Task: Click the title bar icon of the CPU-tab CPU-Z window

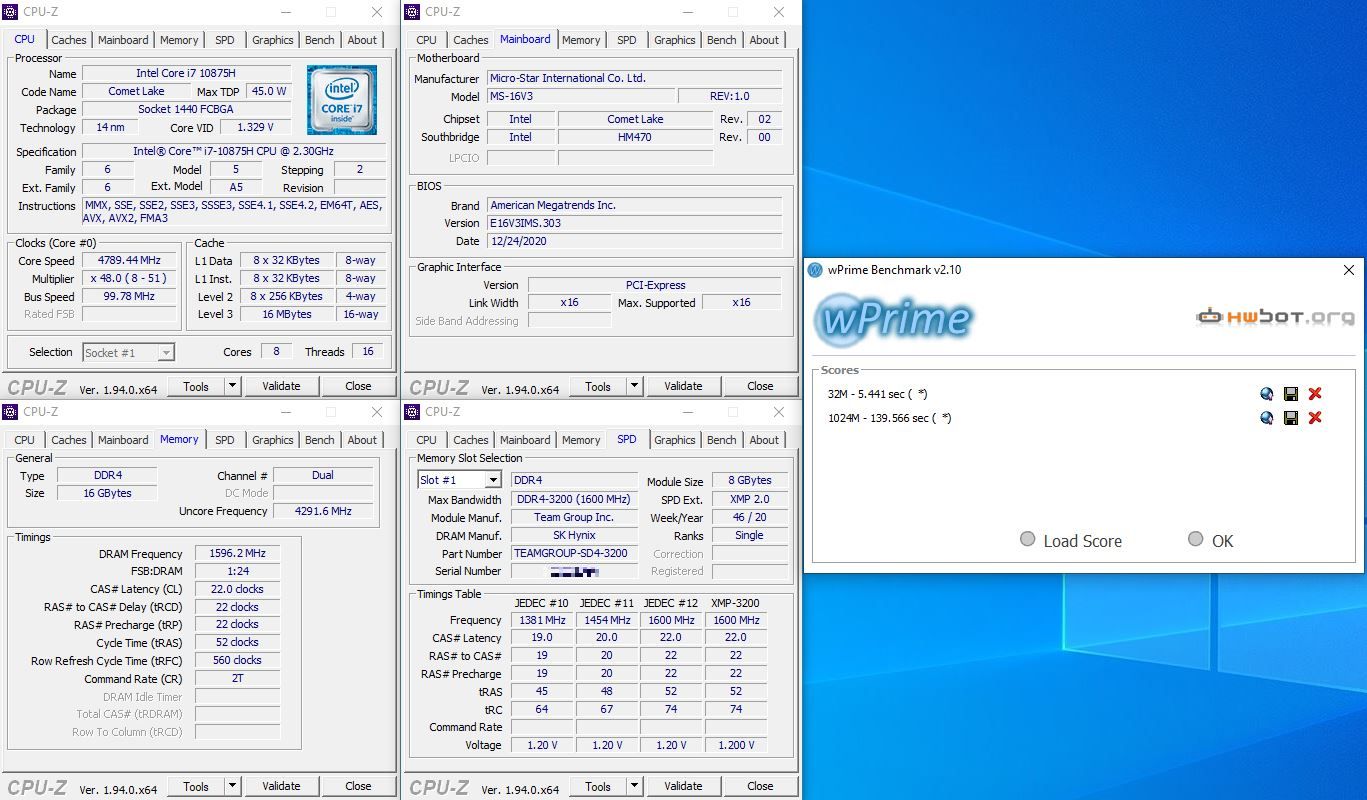Action: [x=11, y=12]
